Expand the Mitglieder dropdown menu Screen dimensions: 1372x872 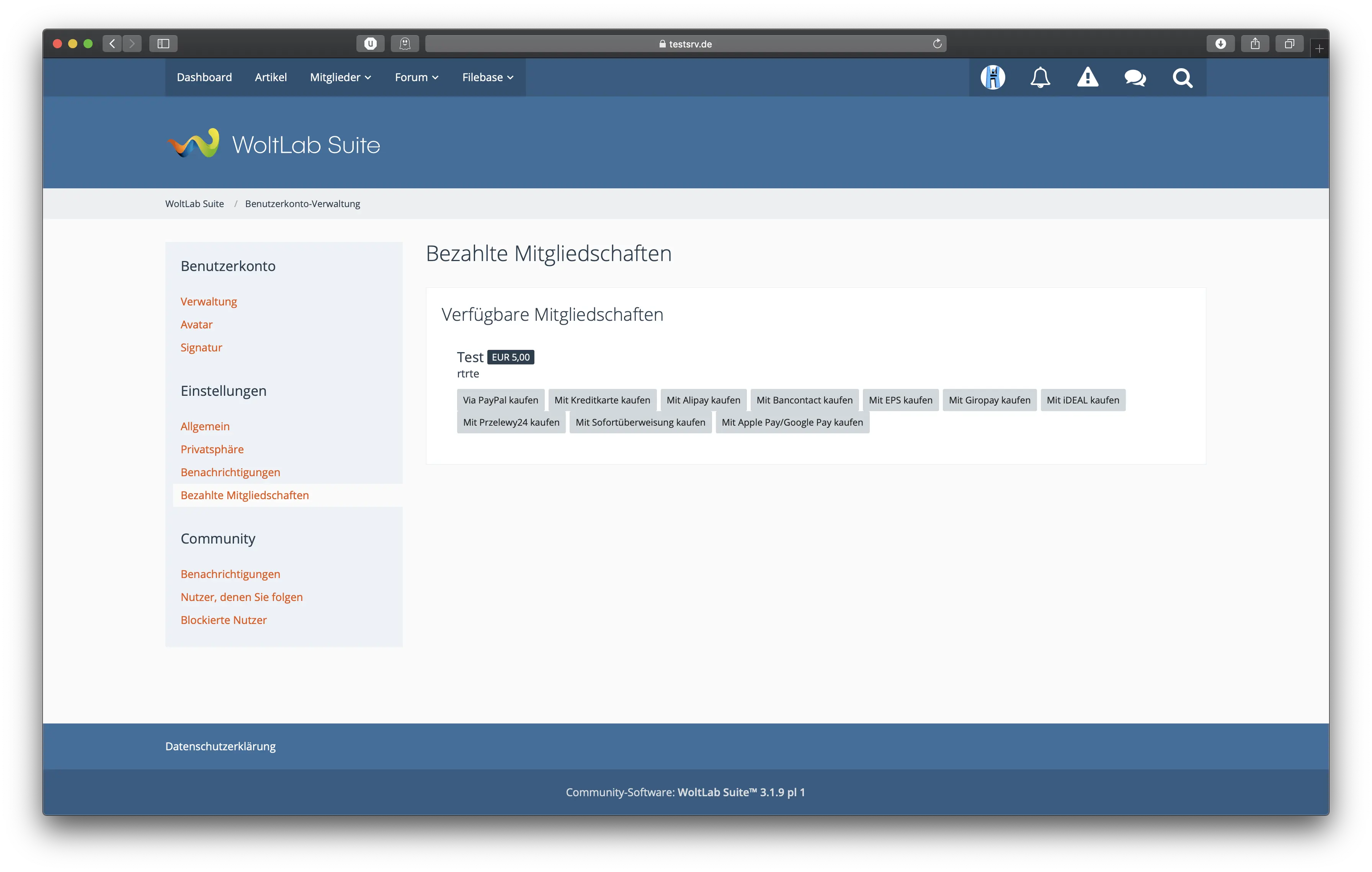coord(340,77)
